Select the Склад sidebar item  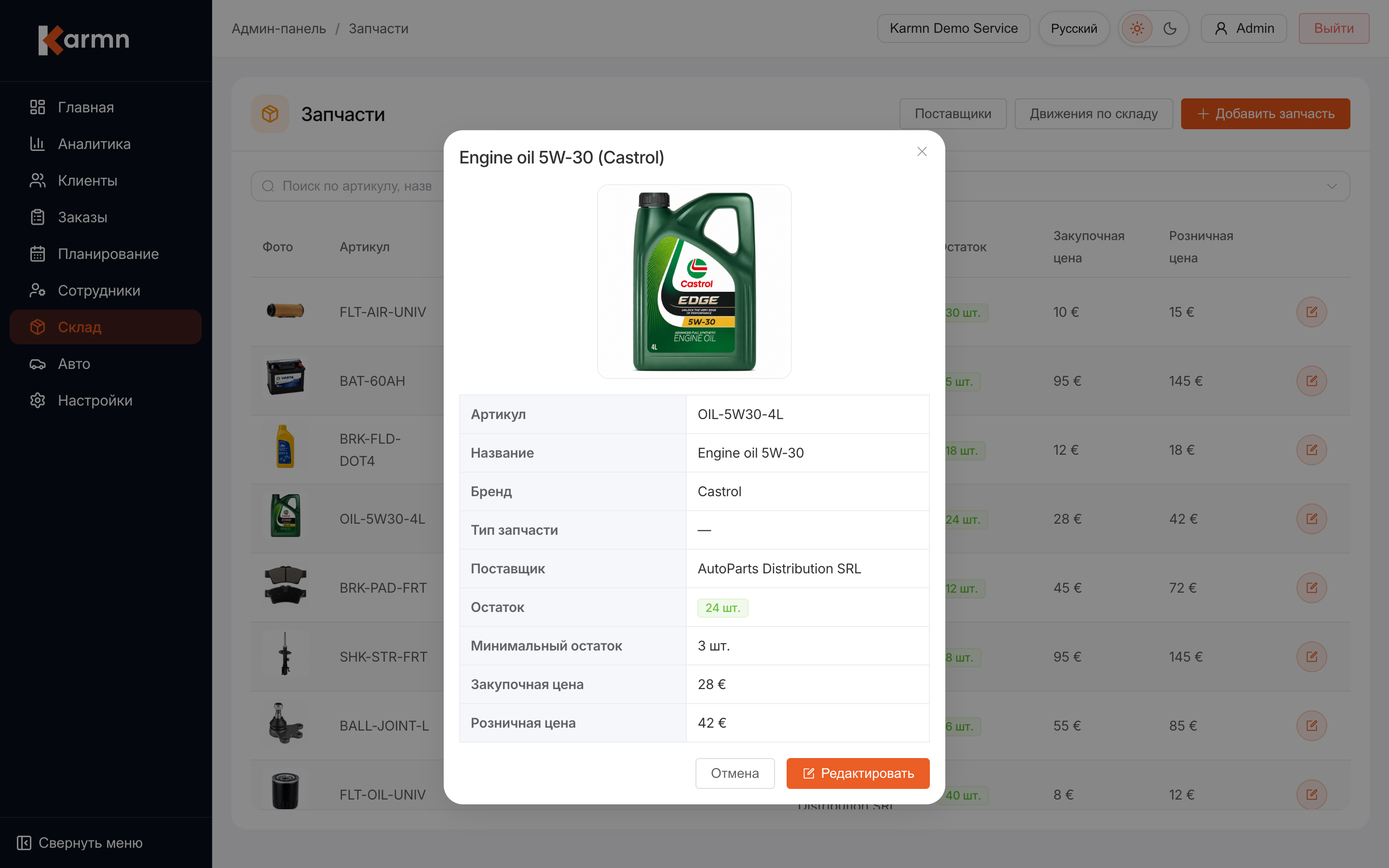tap(106, 327)
